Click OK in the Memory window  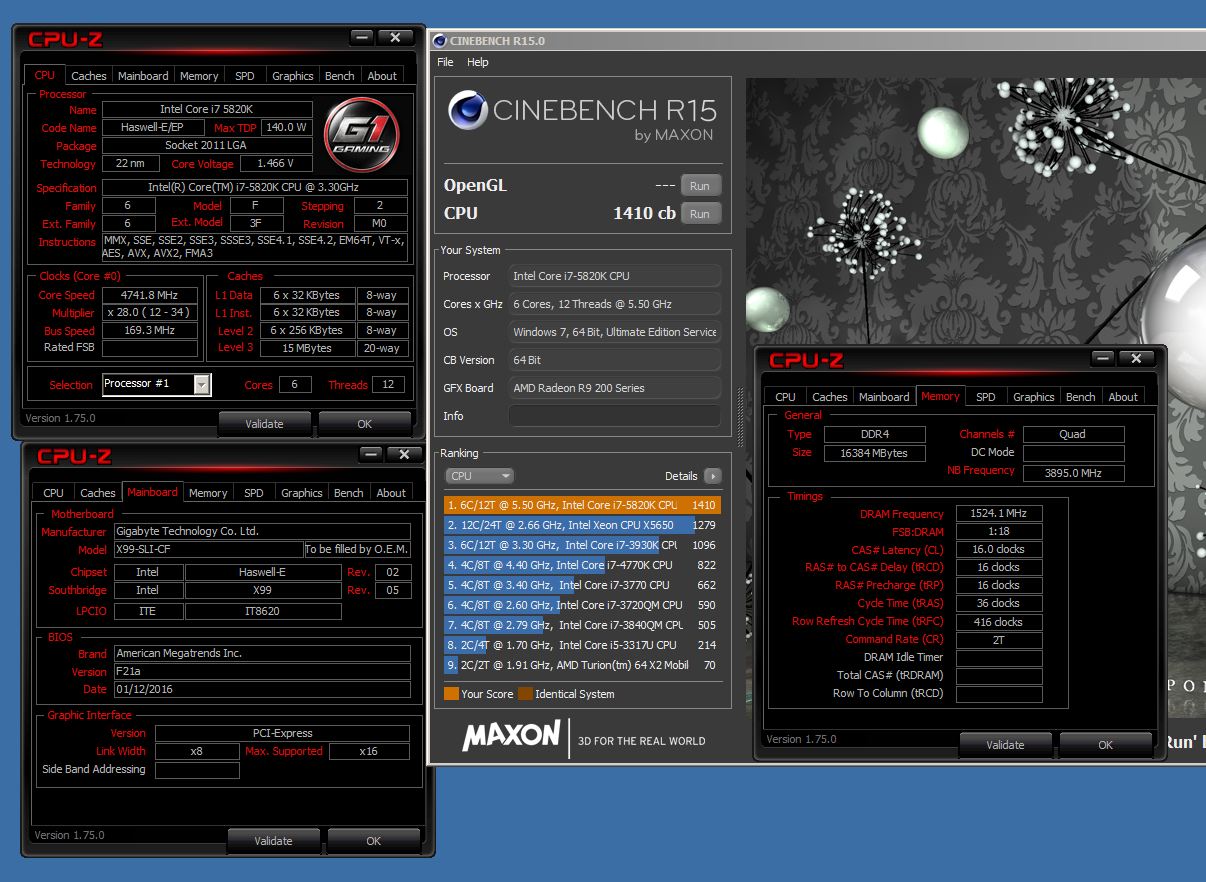(1106, 745)
